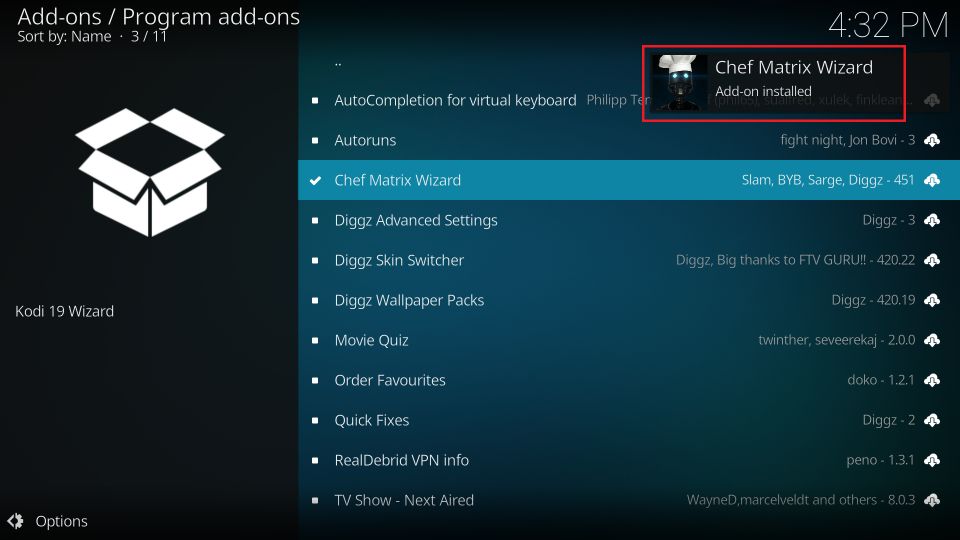Screen dimensions: 960x540
Task: Click "WayneD,marcelveldt and others - 8.0.3" text
Action: pos(801,500)
